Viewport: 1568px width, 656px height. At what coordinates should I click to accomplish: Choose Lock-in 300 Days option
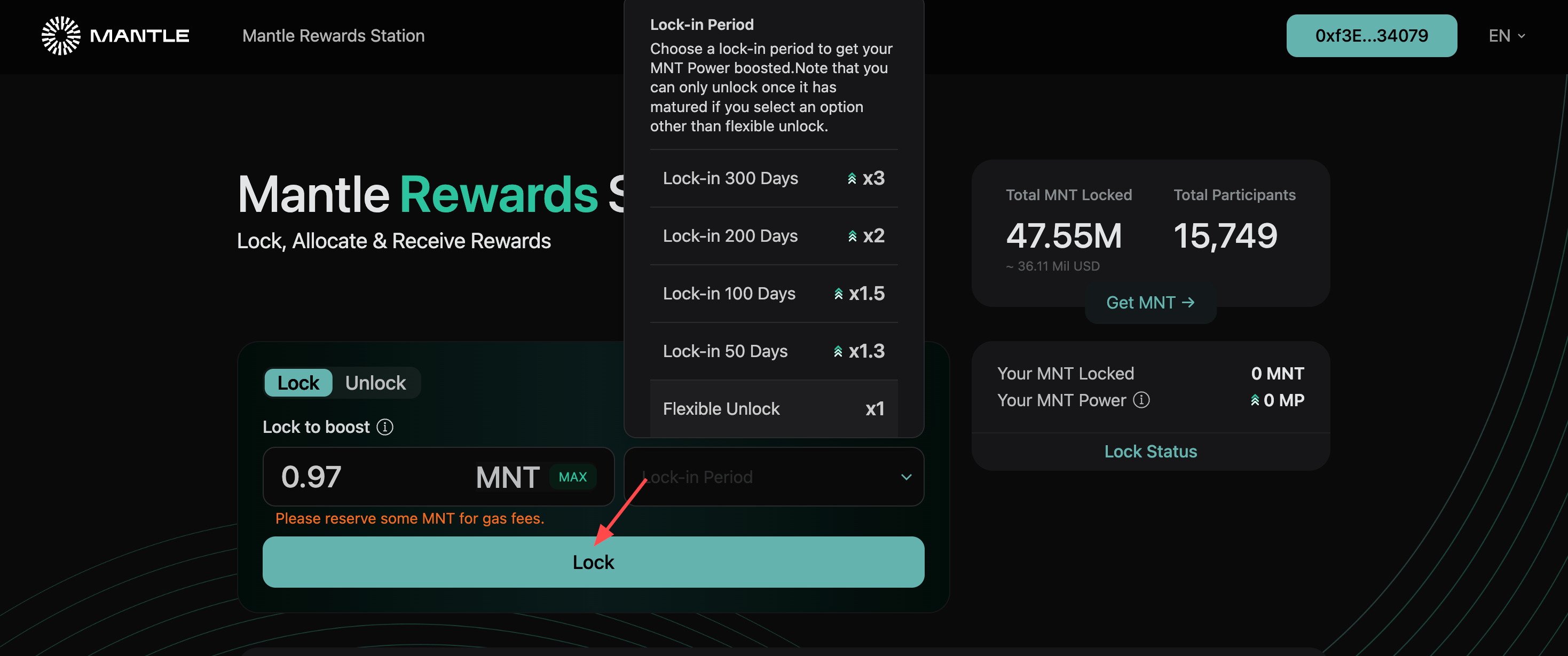(773, 178)
